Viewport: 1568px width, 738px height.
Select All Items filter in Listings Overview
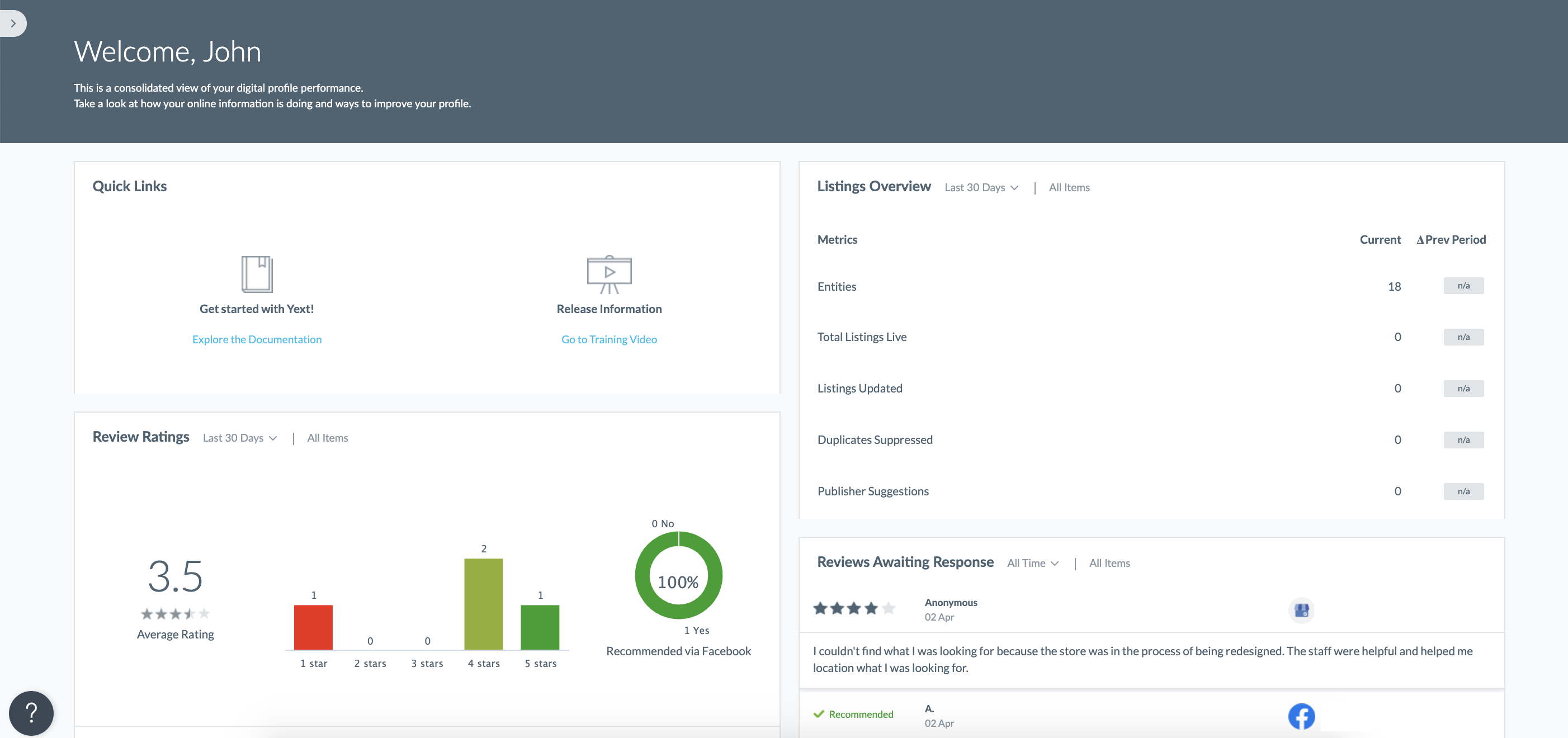(1069, 187)
